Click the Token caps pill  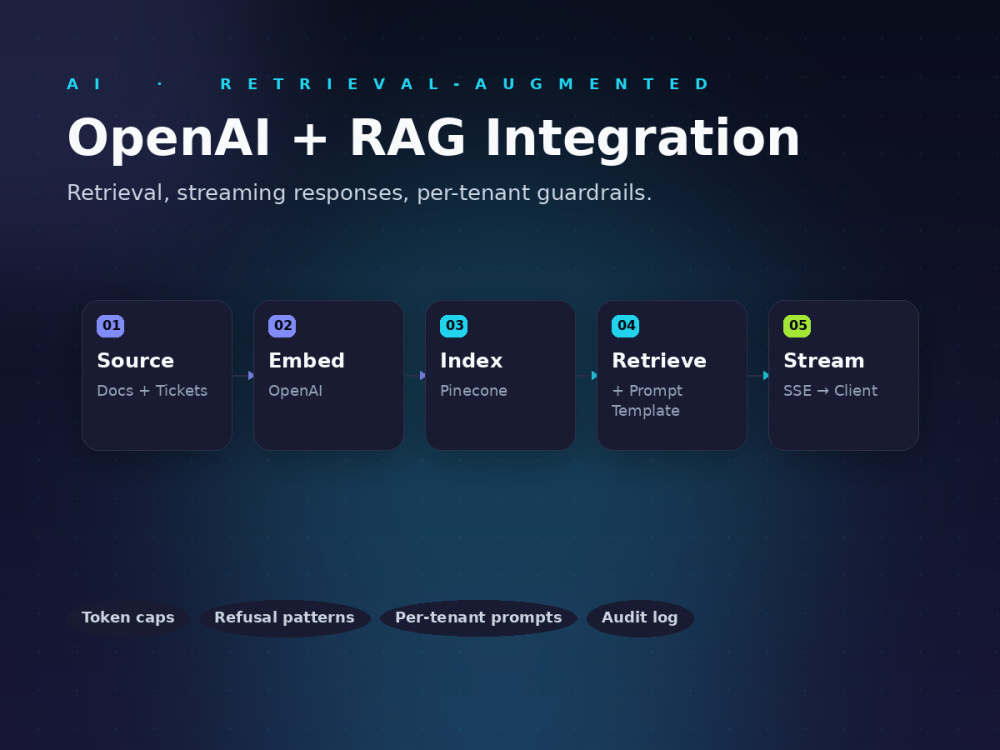128,618
